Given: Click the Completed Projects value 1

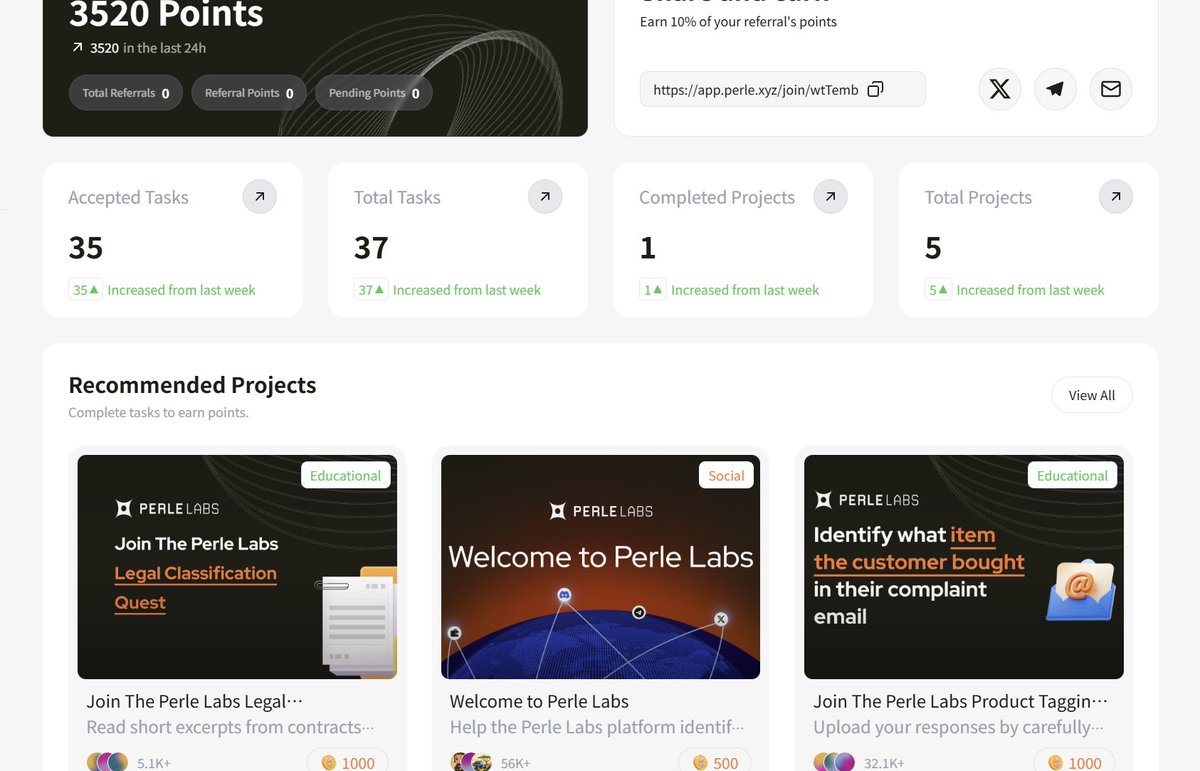Looking at the screenshot, I should (x=648, y=248).
